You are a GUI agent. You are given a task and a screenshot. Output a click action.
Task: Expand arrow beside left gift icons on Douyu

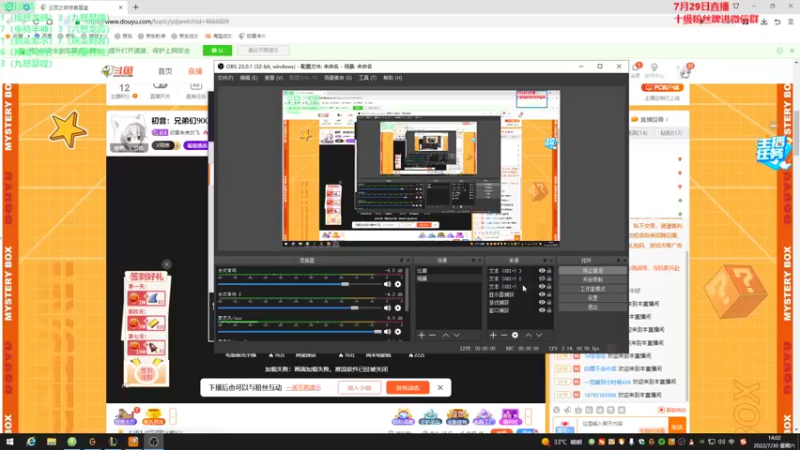coord(173,417)
